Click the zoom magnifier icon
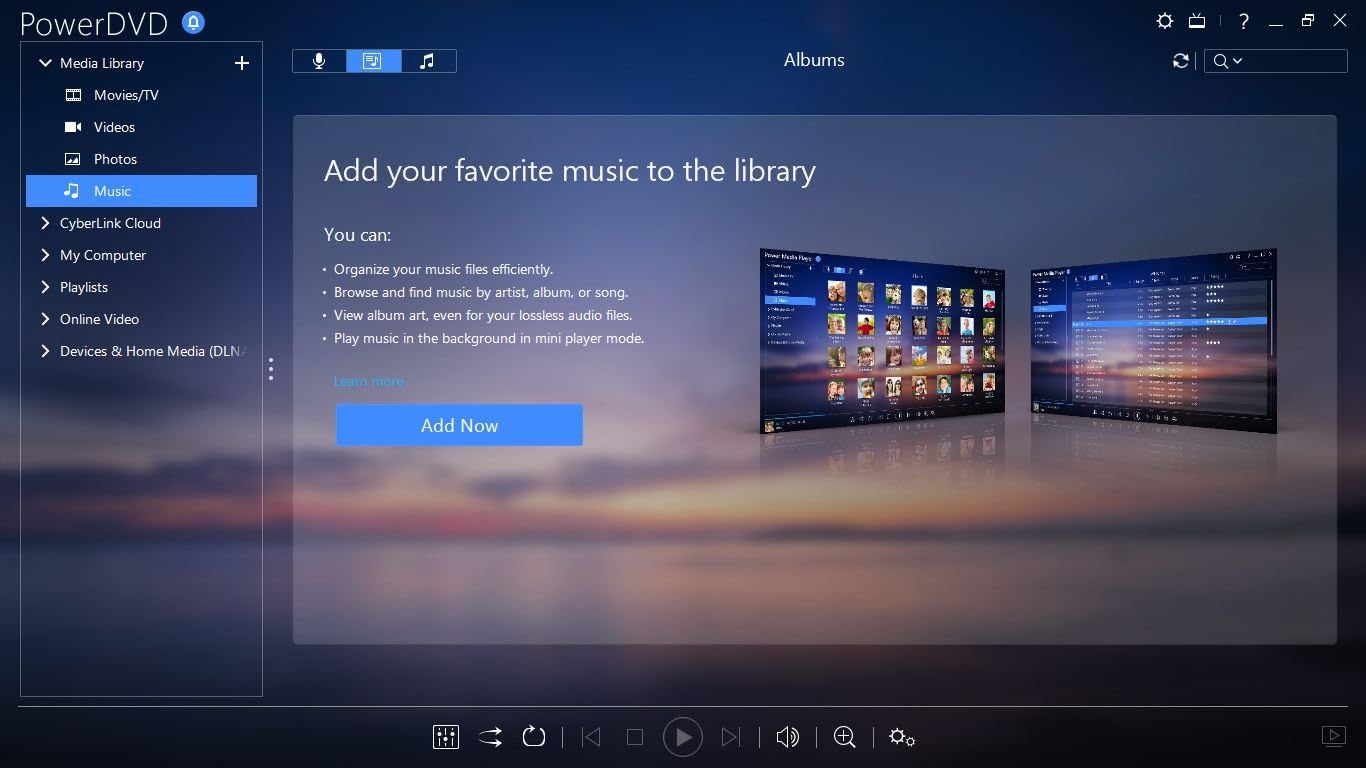 point(844,737)
